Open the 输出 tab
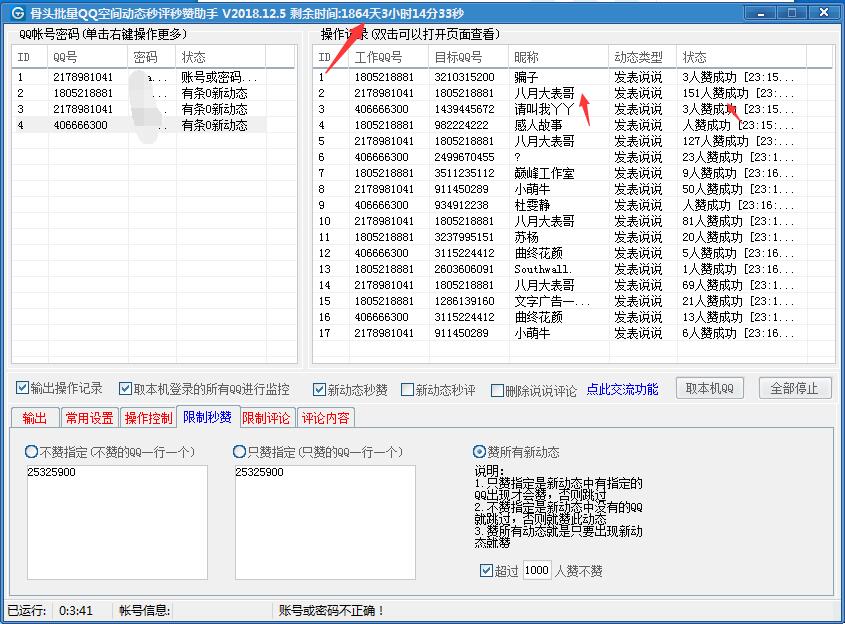The height and width of the screenshot is (624, 845). [34, 418]
